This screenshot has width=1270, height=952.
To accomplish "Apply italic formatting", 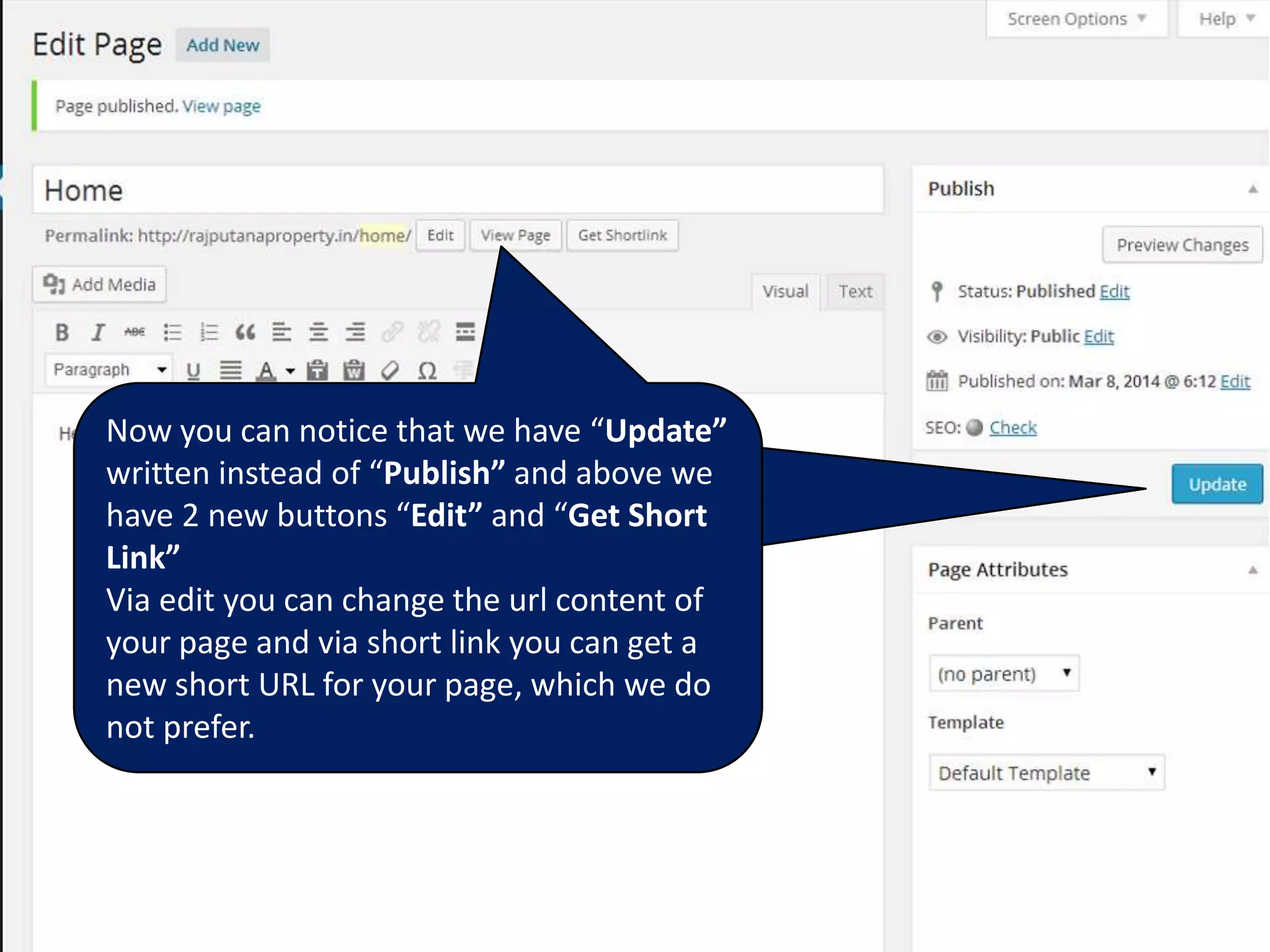I will [98, 333].
